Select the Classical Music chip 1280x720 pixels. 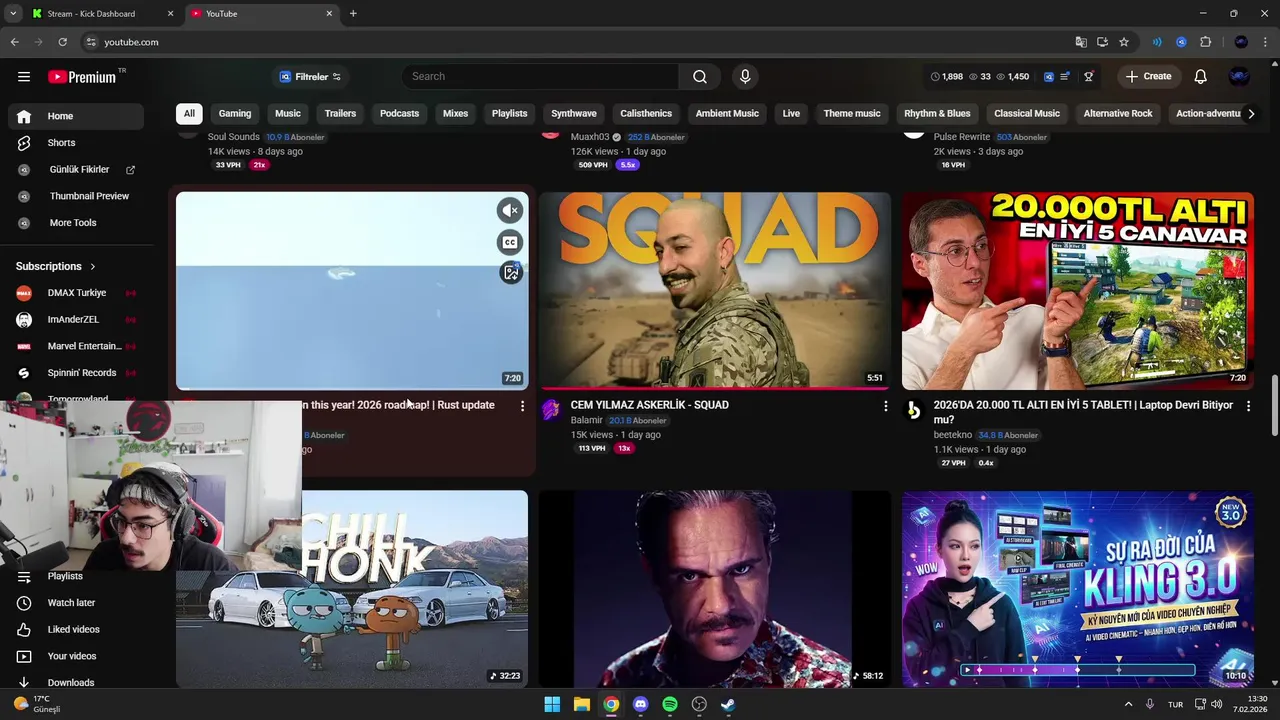[x=1027, y=113]
